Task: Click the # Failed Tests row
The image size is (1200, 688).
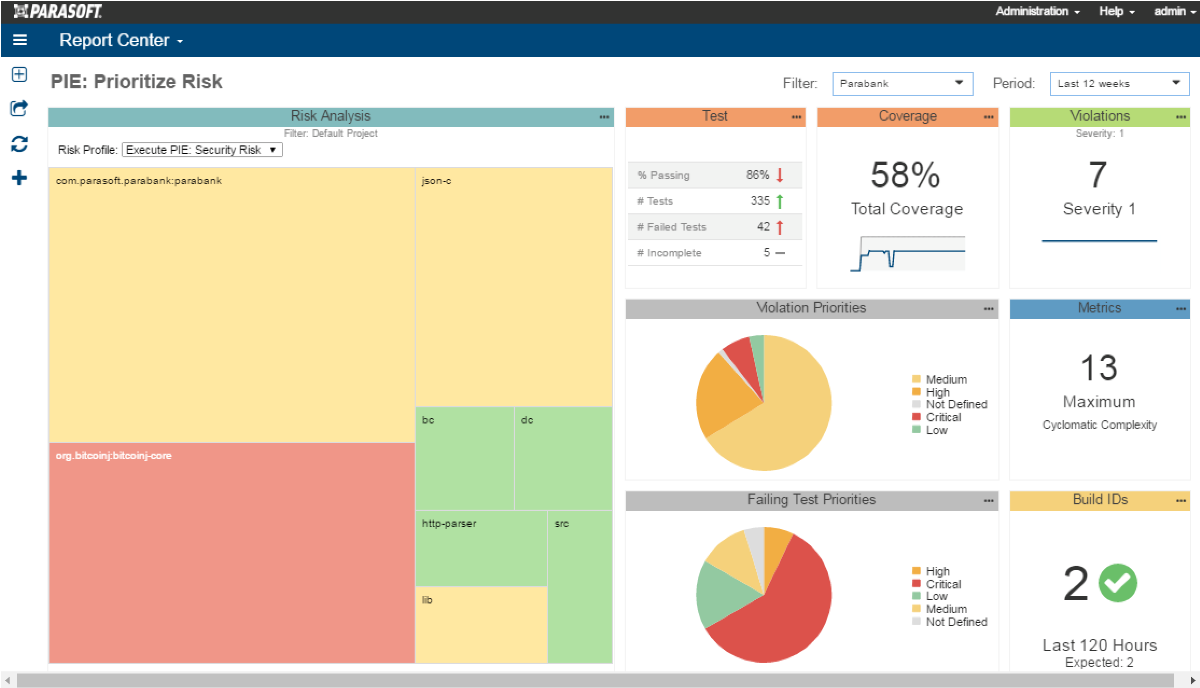Action: coord(715,227)
